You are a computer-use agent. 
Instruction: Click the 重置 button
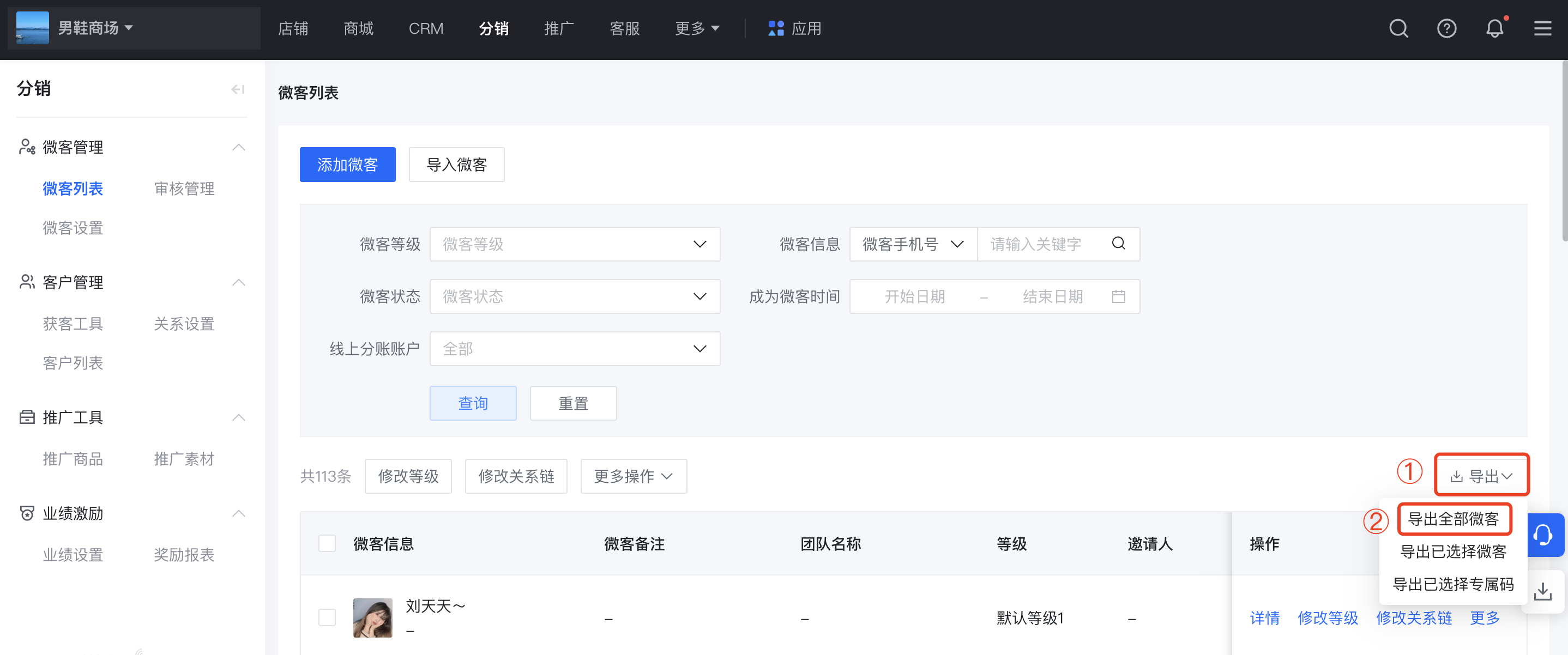574,403
